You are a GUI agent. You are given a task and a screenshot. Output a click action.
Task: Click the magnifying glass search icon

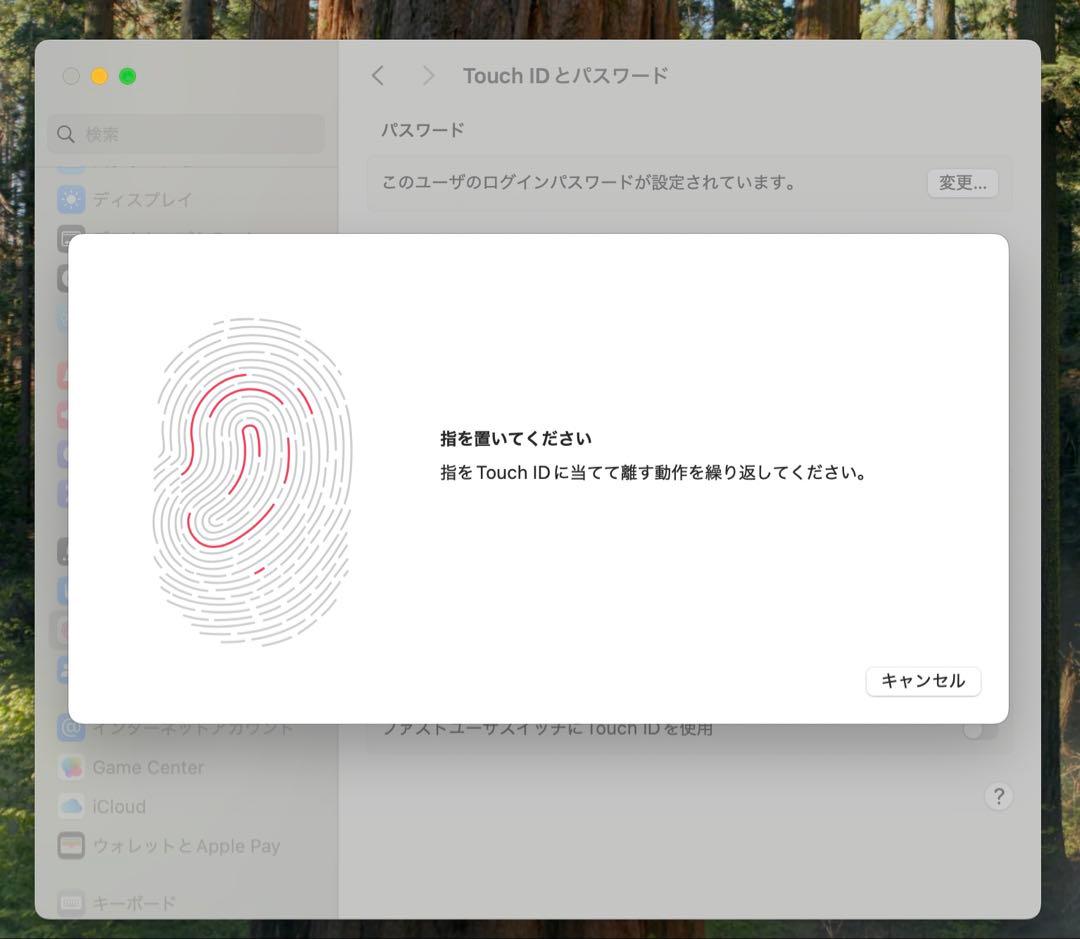click(x=66, y=134)
